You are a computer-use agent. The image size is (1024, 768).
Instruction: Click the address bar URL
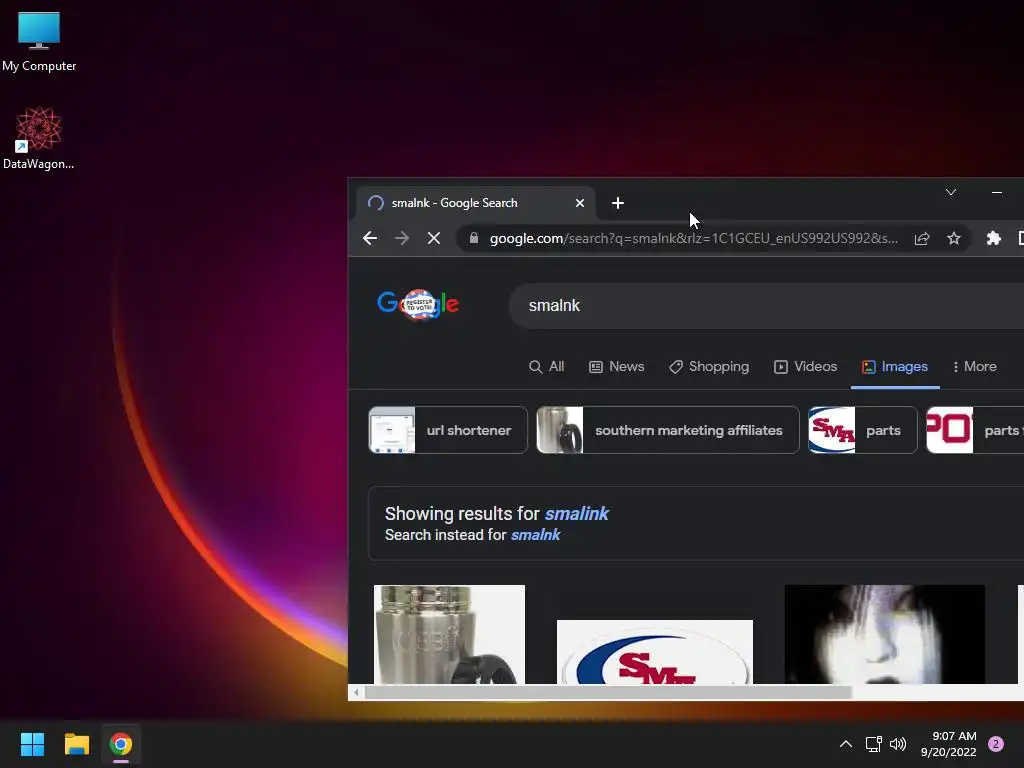point(694,238)
